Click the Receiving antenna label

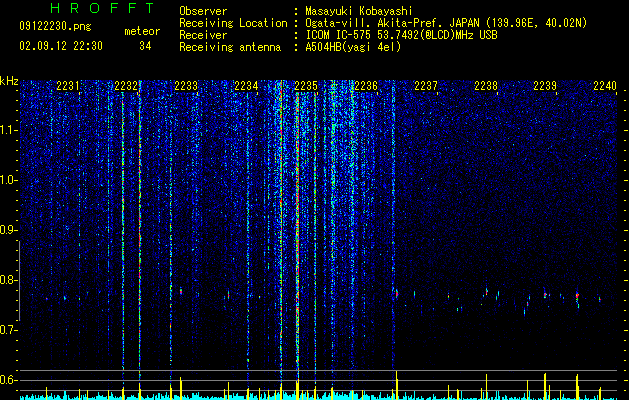point(230,47)
